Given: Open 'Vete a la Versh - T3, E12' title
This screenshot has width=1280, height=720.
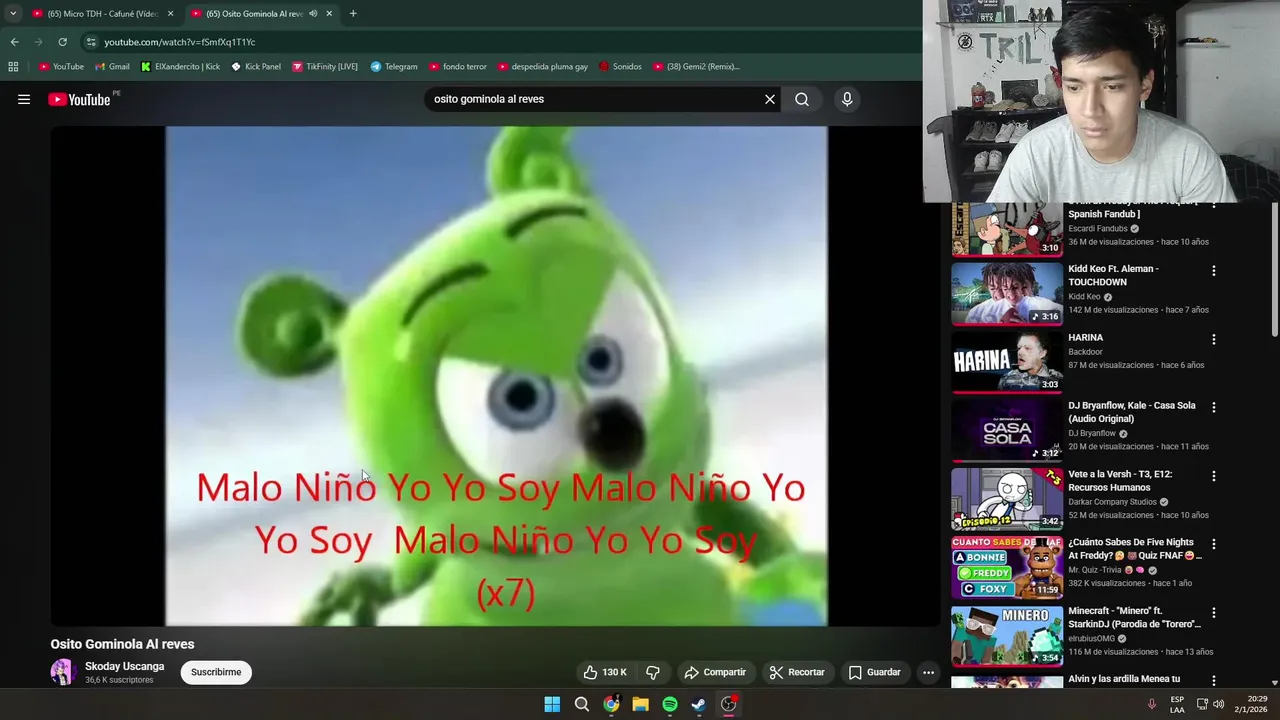Looking at the screenshot, I should (x=1120, y=481).
